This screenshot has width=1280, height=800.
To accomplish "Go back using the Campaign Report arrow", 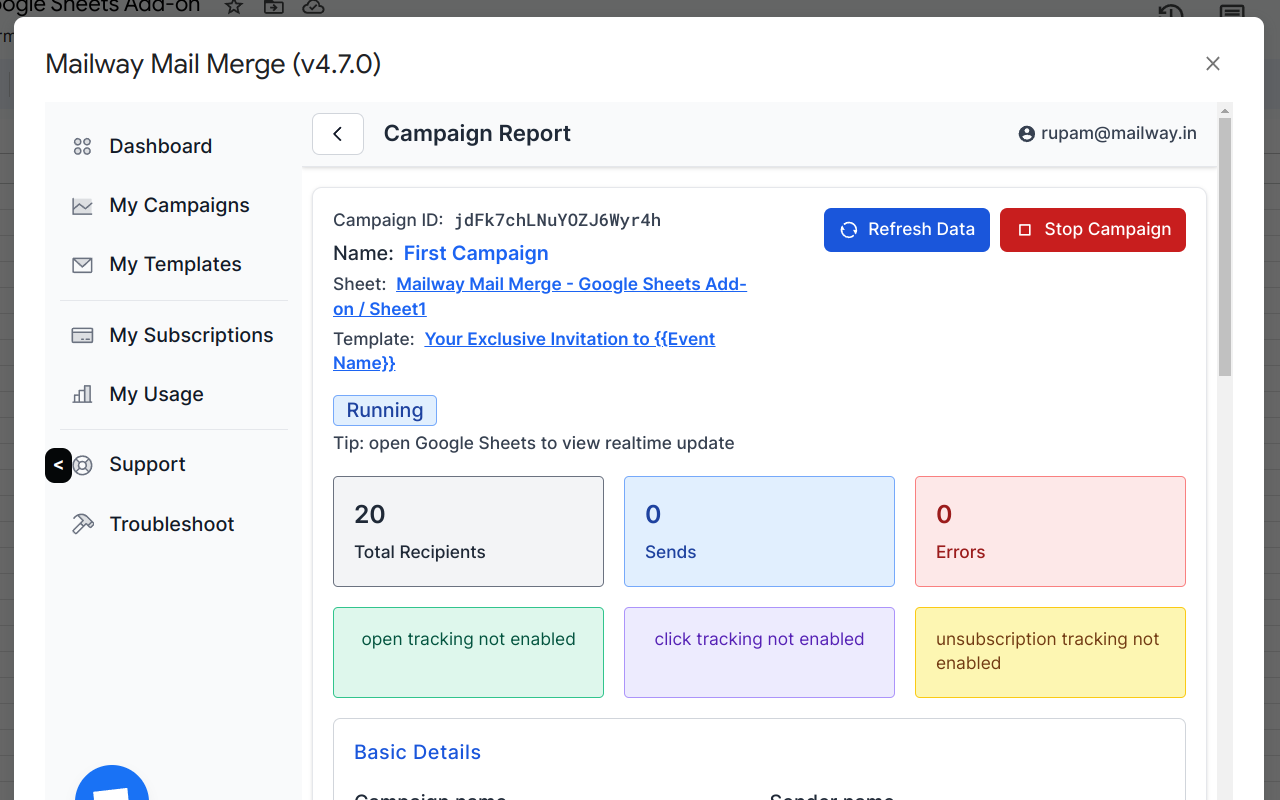I will click(338, 134).
